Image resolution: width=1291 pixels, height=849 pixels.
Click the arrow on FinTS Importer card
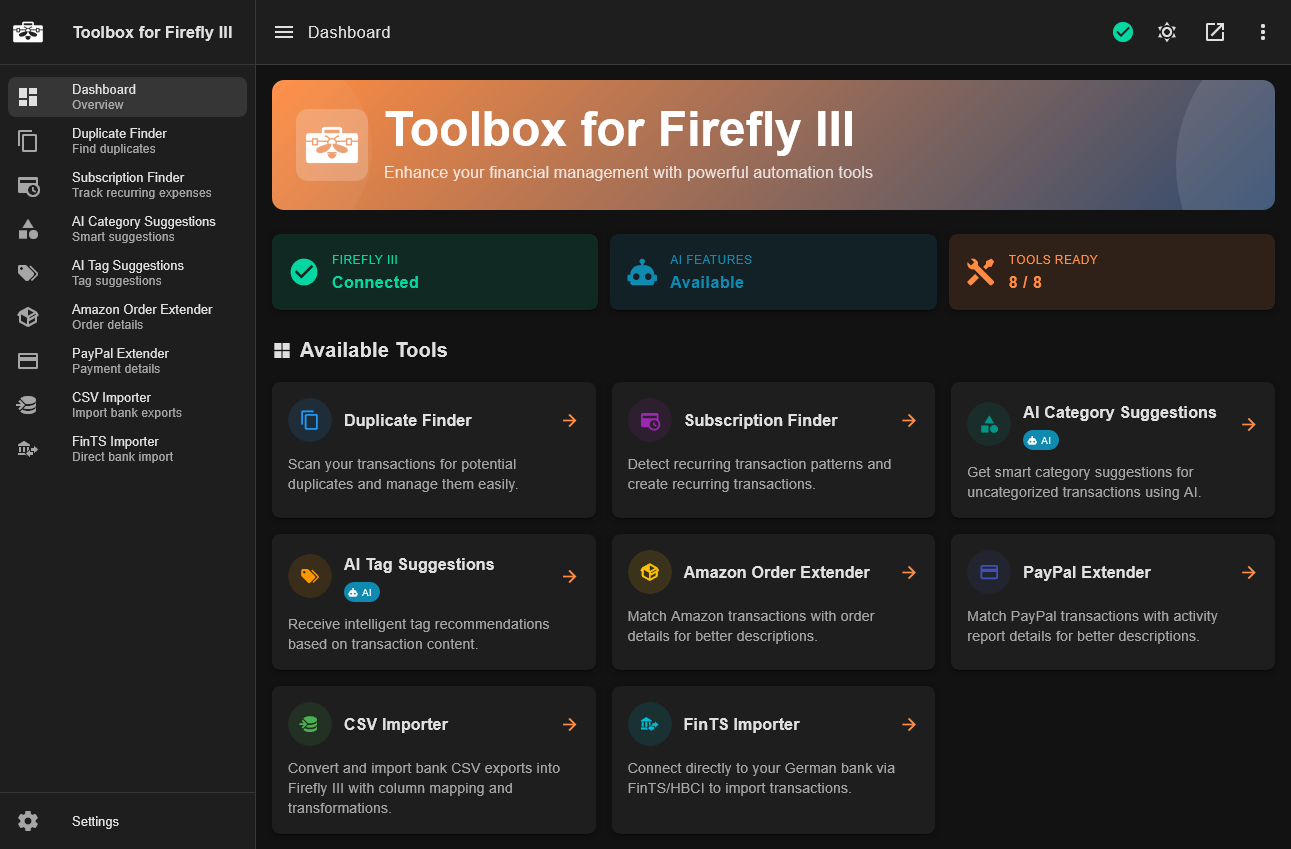[x=909, y=724]
